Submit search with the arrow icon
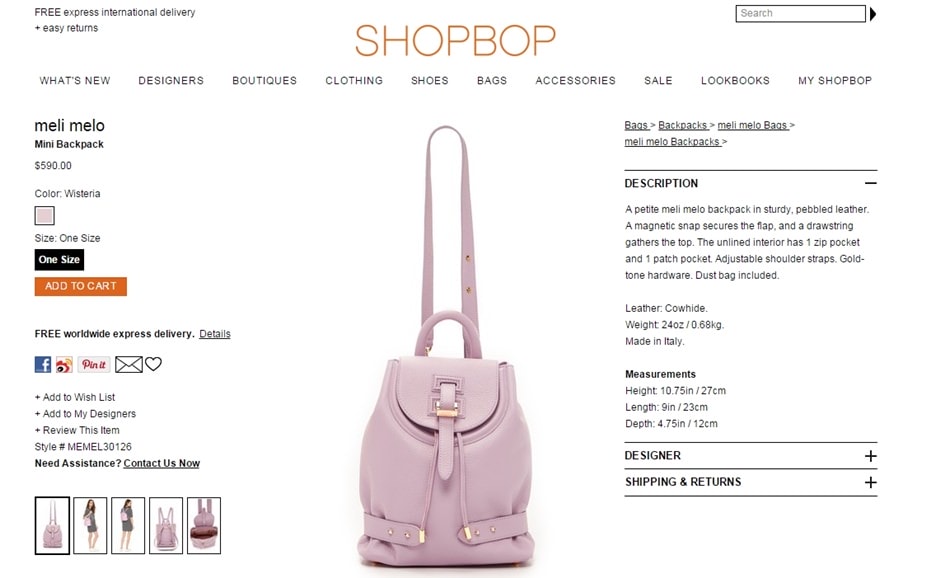This screenshot has width=940, height=578. [873, 14]
